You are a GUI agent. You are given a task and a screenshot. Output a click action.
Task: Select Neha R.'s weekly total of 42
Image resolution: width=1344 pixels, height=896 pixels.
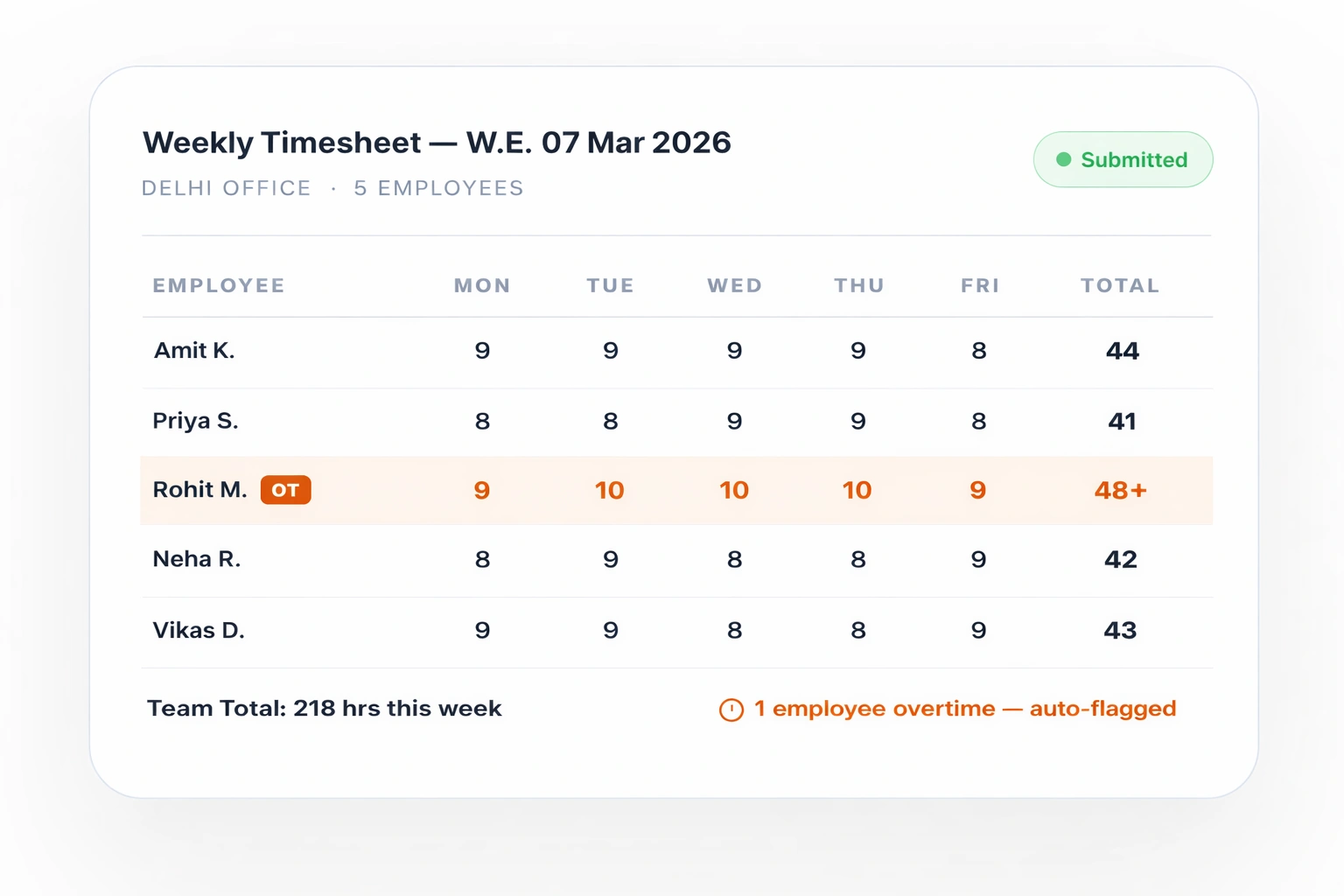click(1120, 559)
